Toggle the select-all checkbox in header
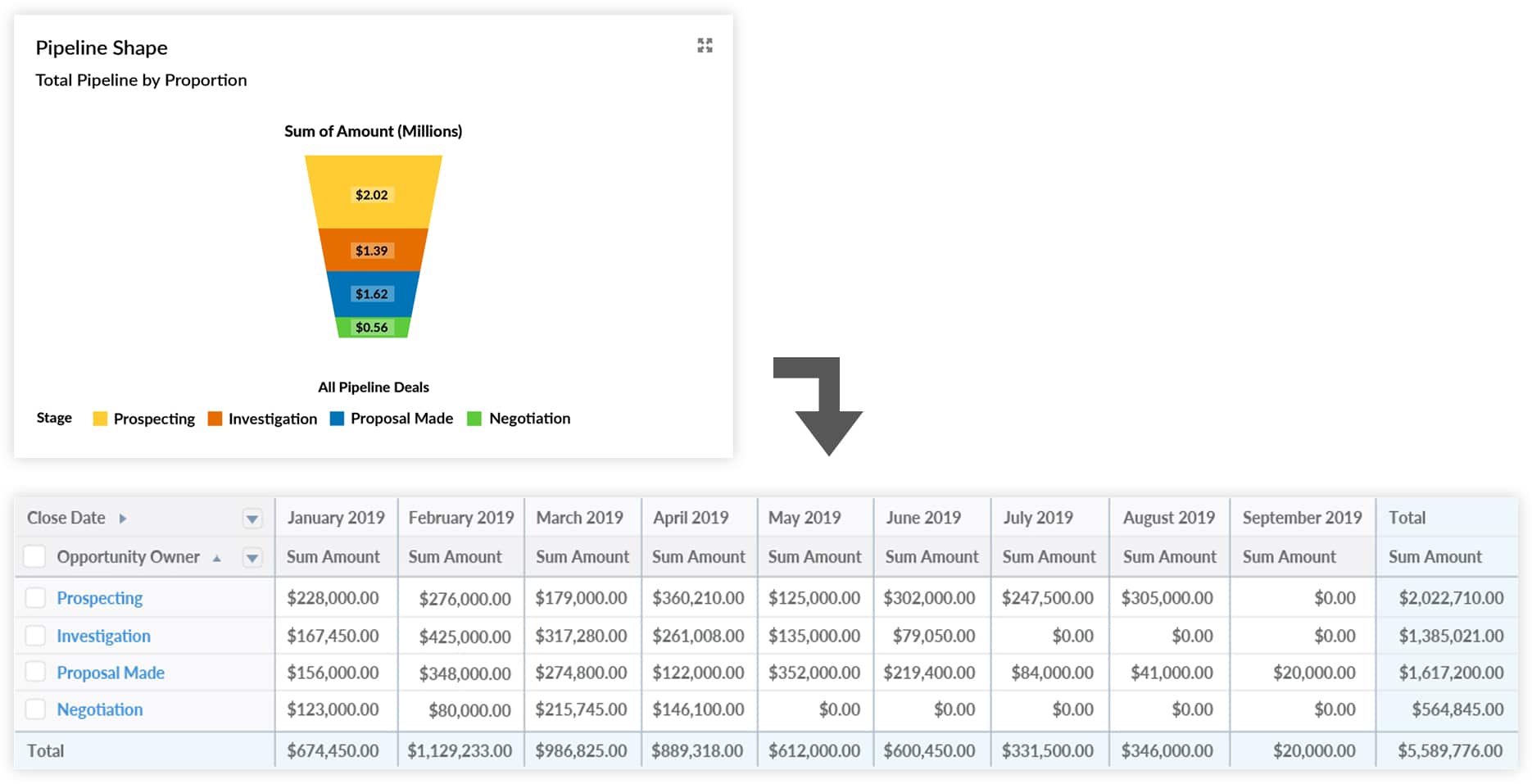This screenshot has width=1532, height=784. point(34,557)
